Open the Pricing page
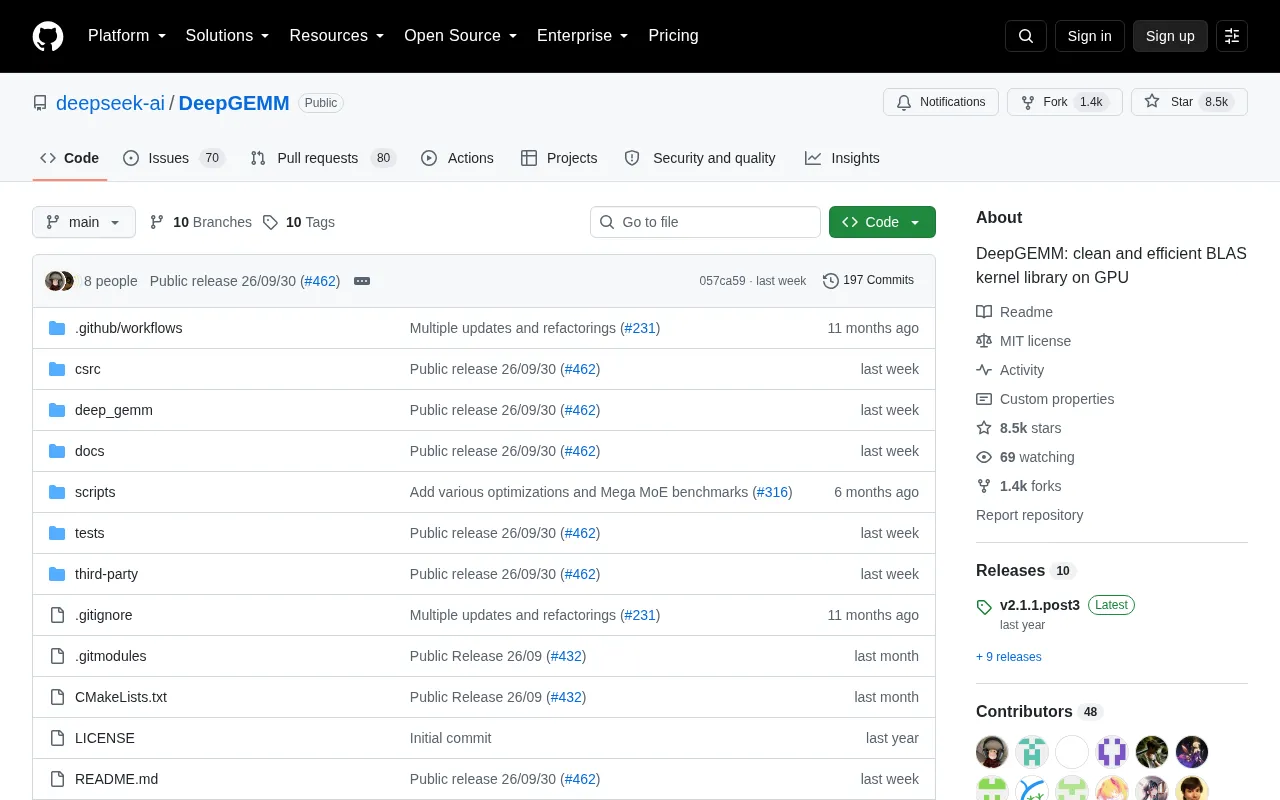 (673, 36)
